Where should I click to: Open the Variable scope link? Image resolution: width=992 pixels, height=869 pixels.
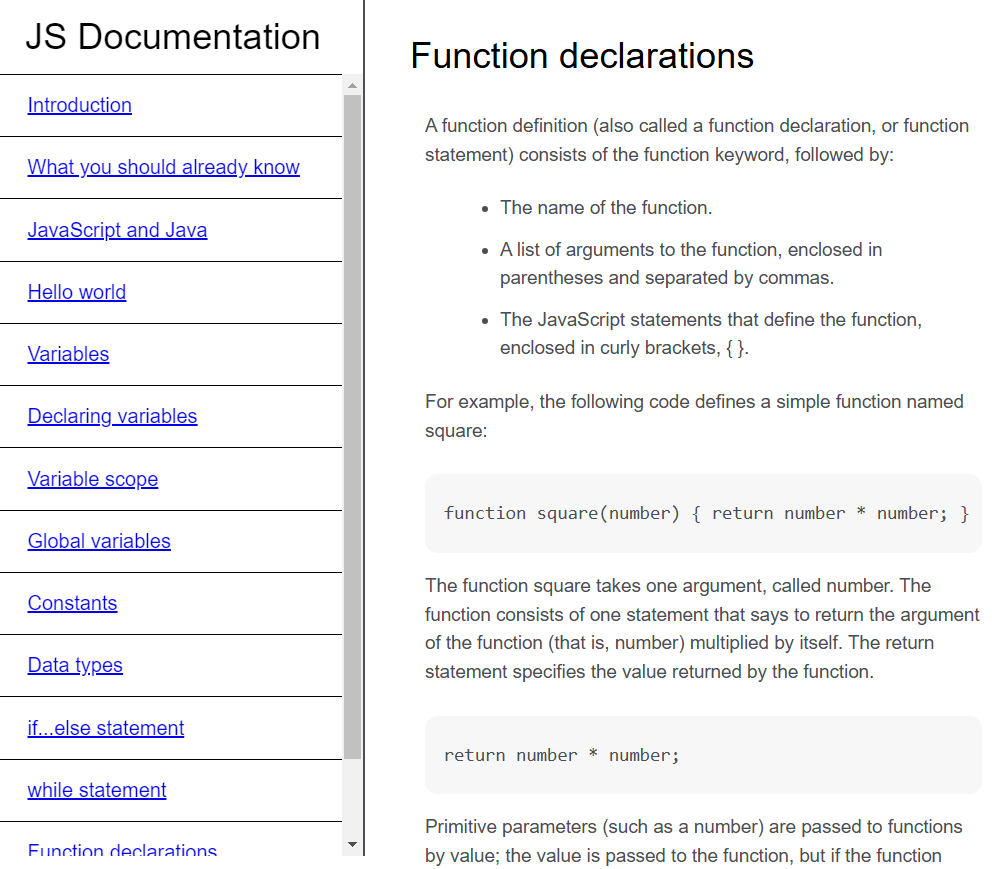pyautogui.click(x=93, y=479)
